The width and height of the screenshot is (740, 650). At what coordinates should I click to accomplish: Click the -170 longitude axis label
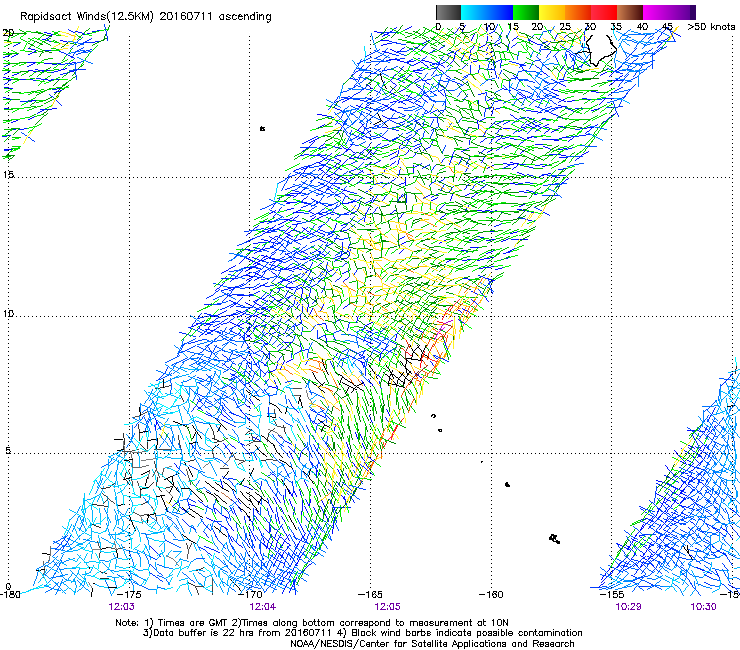tap(250, 595)
